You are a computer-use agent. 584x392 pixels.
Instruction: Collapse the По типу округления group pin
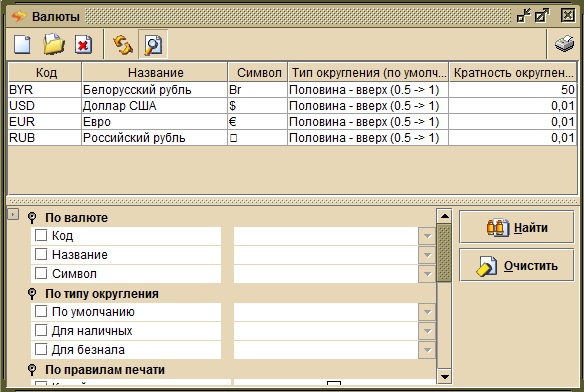32,294
